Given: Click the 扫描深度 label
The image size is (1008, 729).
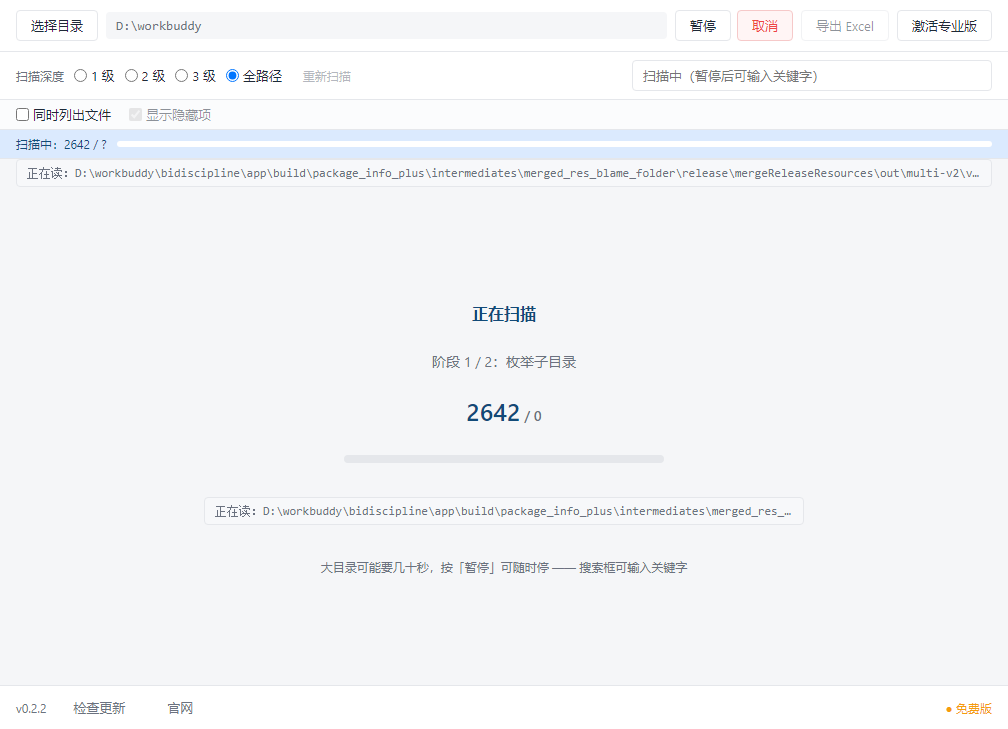Looking at the screenshot, I should pos(40,76).
